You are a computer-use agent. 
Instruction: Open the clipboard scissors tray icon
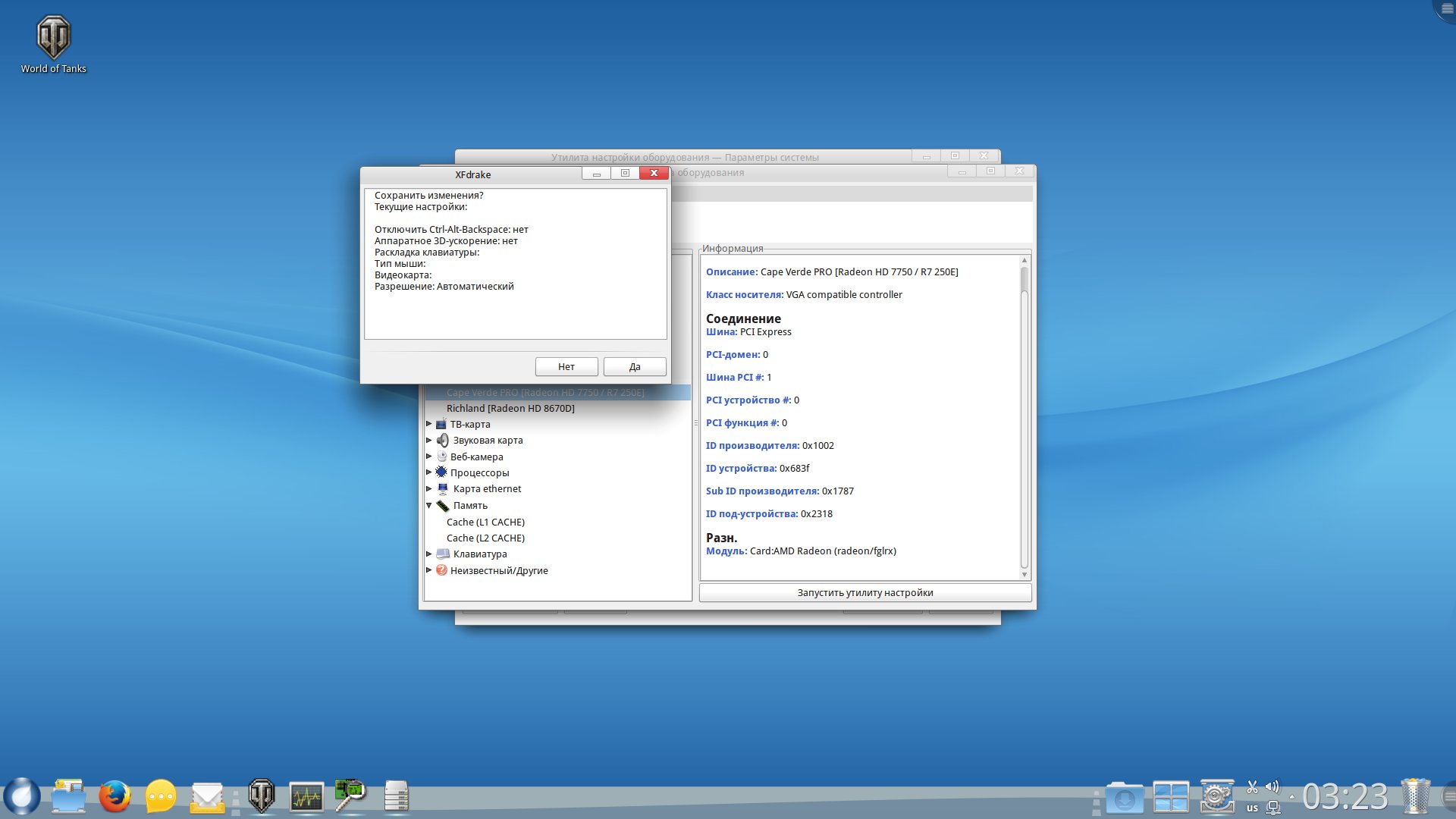(1252, 787)
